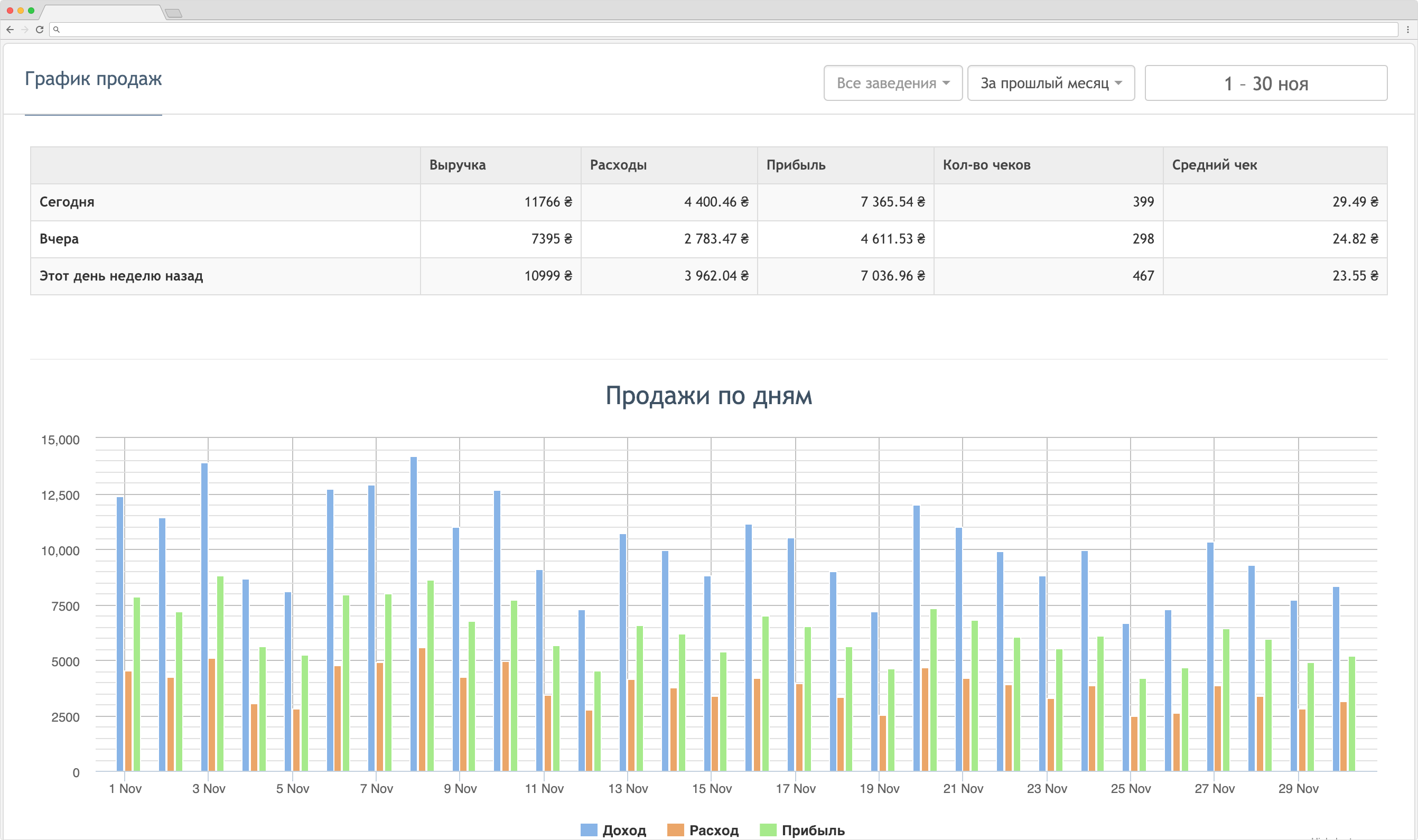Image resolution: width=1418 pixels, height=840 pixels.
Task: Open the browser three-dot menu
Action: point(1408,30)
